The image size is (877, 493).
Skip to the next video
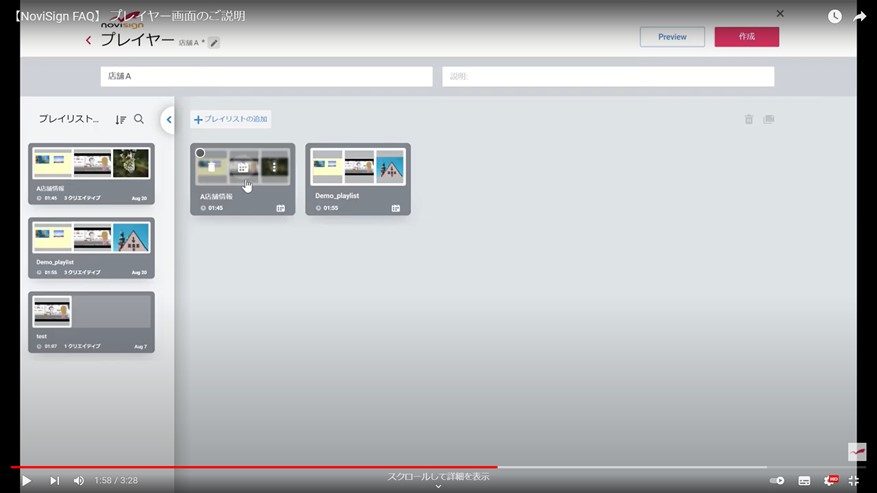(x=54, y=480)
